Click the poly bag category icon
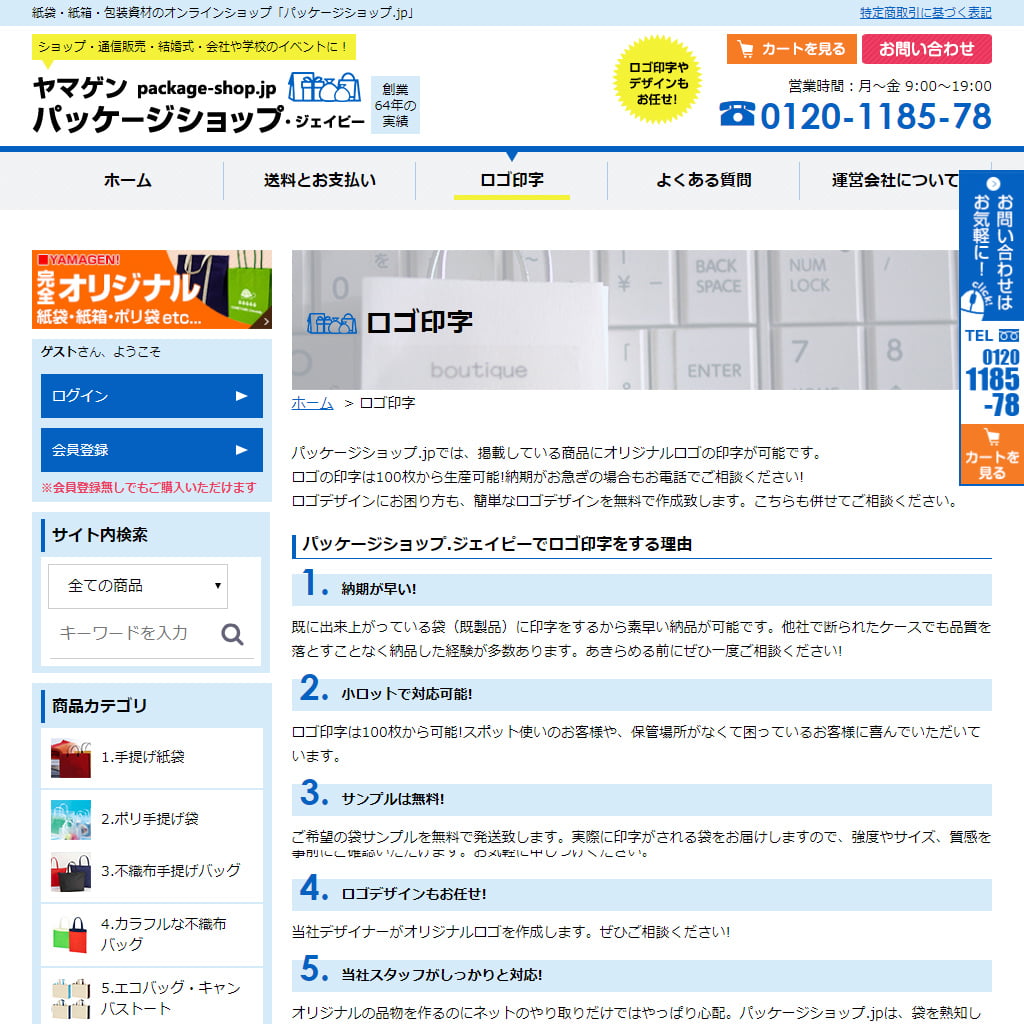The image size is (1024, 1024). point(71,819)
